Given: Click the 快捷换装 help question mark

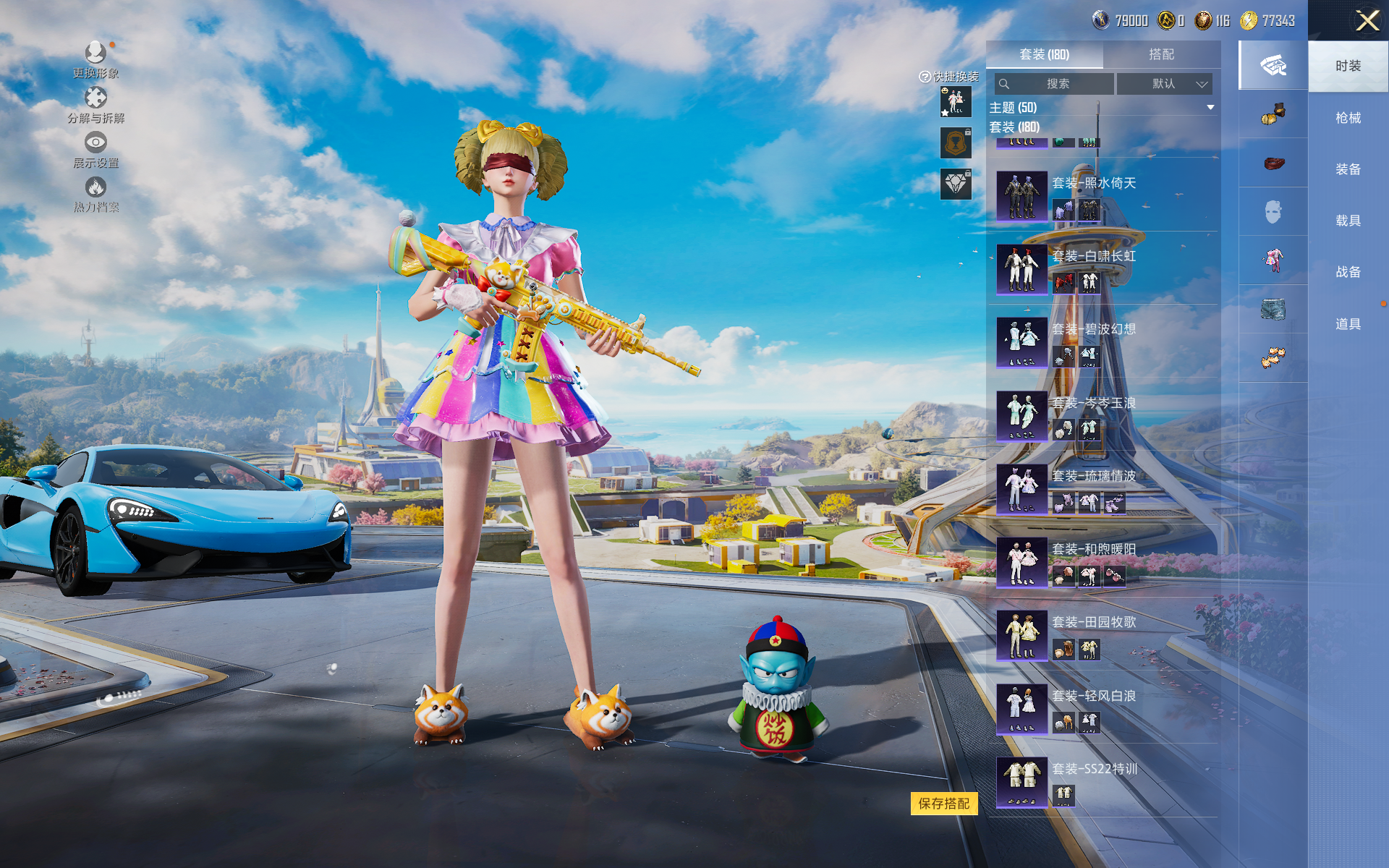Looking at the screenshot, I should (925, 77).
